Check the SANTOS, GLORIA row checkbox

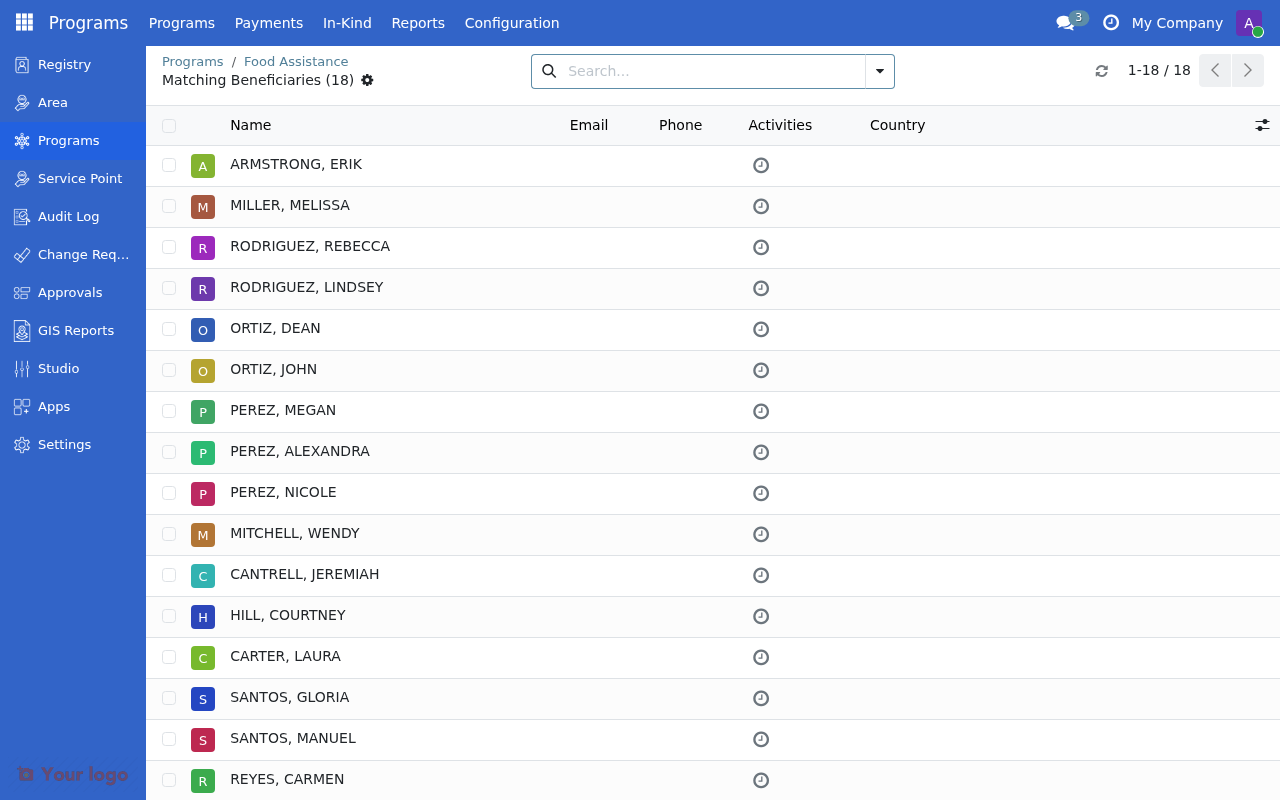pos(168,699)
